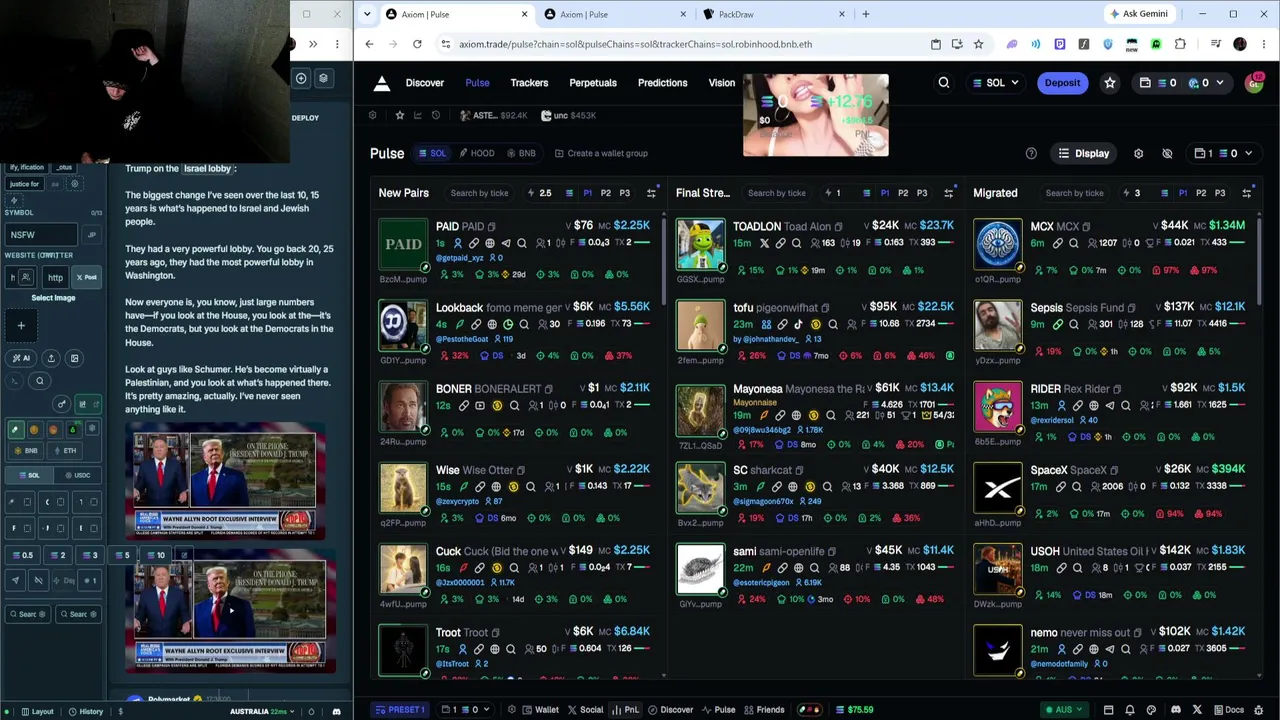Viewport: 1280px width, 720px height.
Task: Select P3 preset in Final Stretch column
Action: click(922, 193)
